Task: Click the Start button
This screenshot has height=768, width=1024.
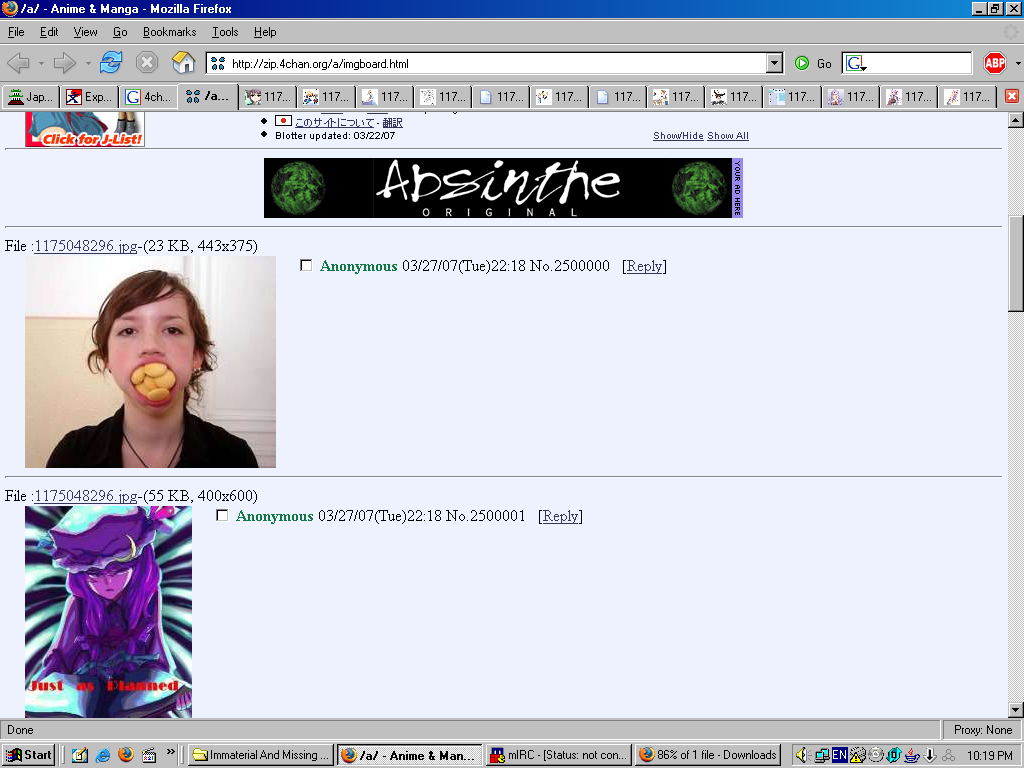Action: pos(29,756)
